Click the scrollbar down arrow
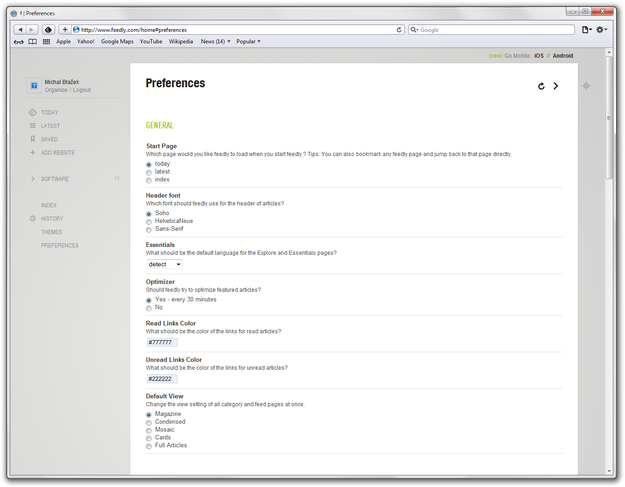 tap(609, 471)
